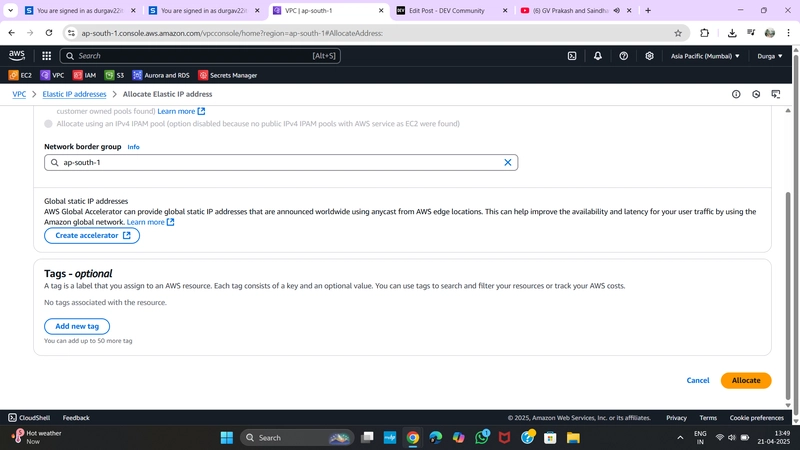Click the Windows taskbar search box
The height and width of the screenshot is (450, 800).
pyautogui.click(x=297, y=437)
